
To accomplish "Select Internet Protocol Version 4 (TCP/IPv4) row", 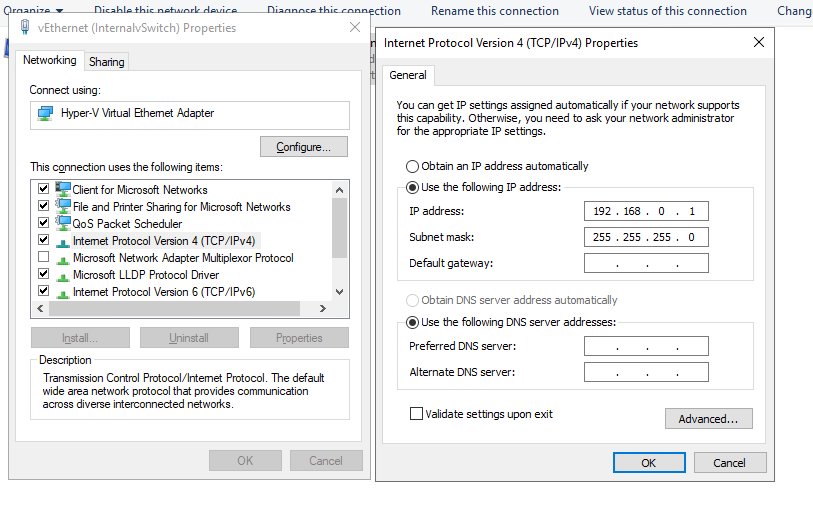I will pos(164,241).
